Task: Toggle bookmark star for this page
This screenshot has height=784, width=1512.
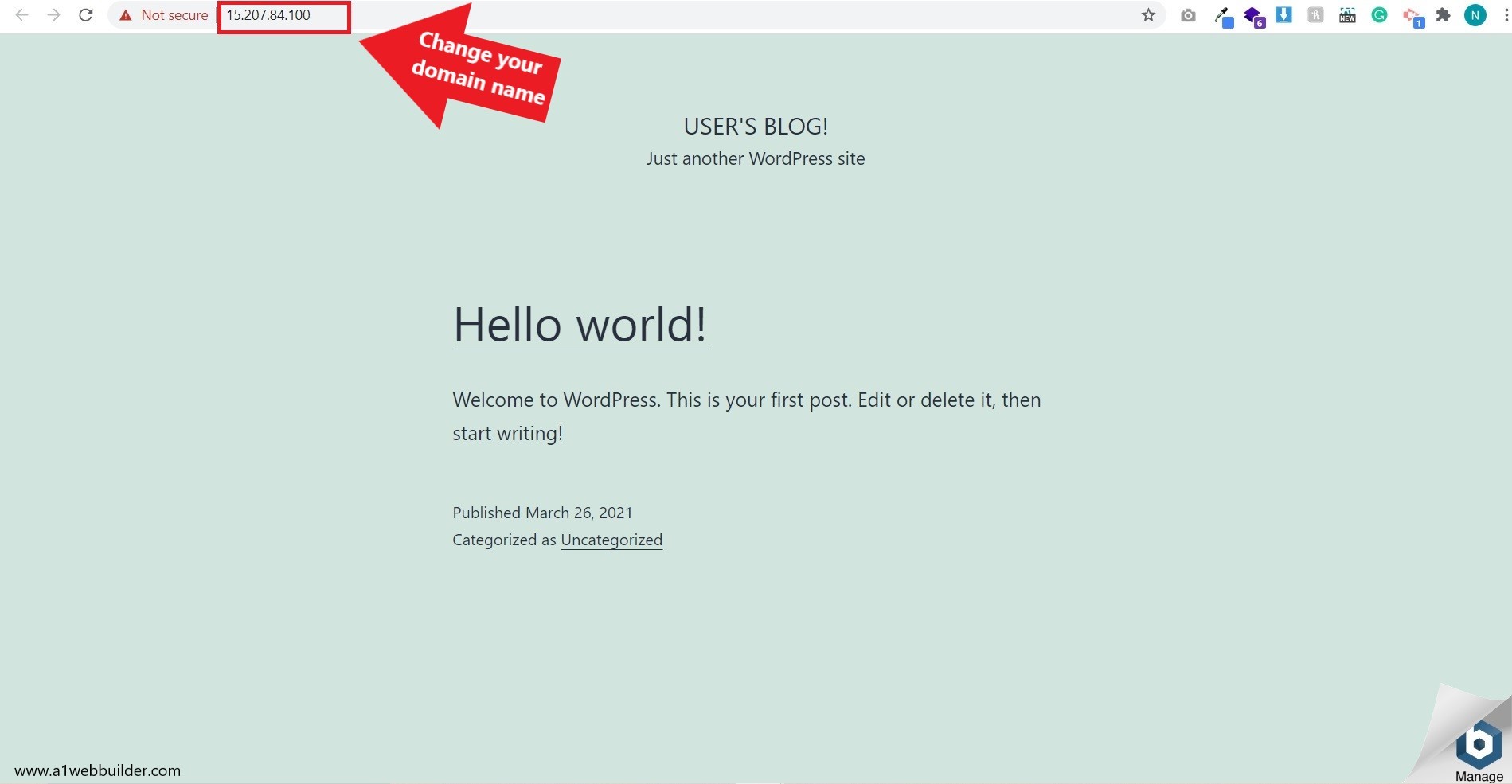Action: [1147, 14]
